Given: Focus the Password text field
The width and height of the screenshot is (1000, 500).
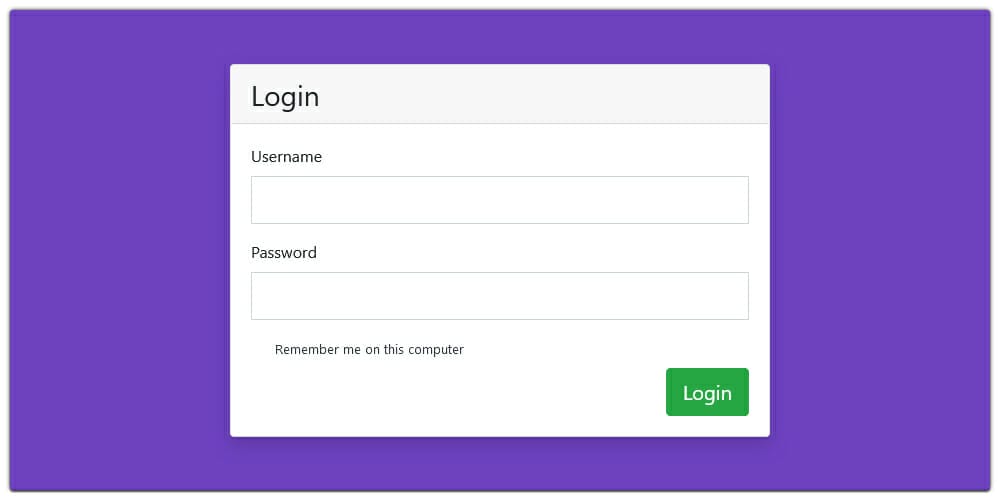Looking at the screenshot, I should [499, 296].
